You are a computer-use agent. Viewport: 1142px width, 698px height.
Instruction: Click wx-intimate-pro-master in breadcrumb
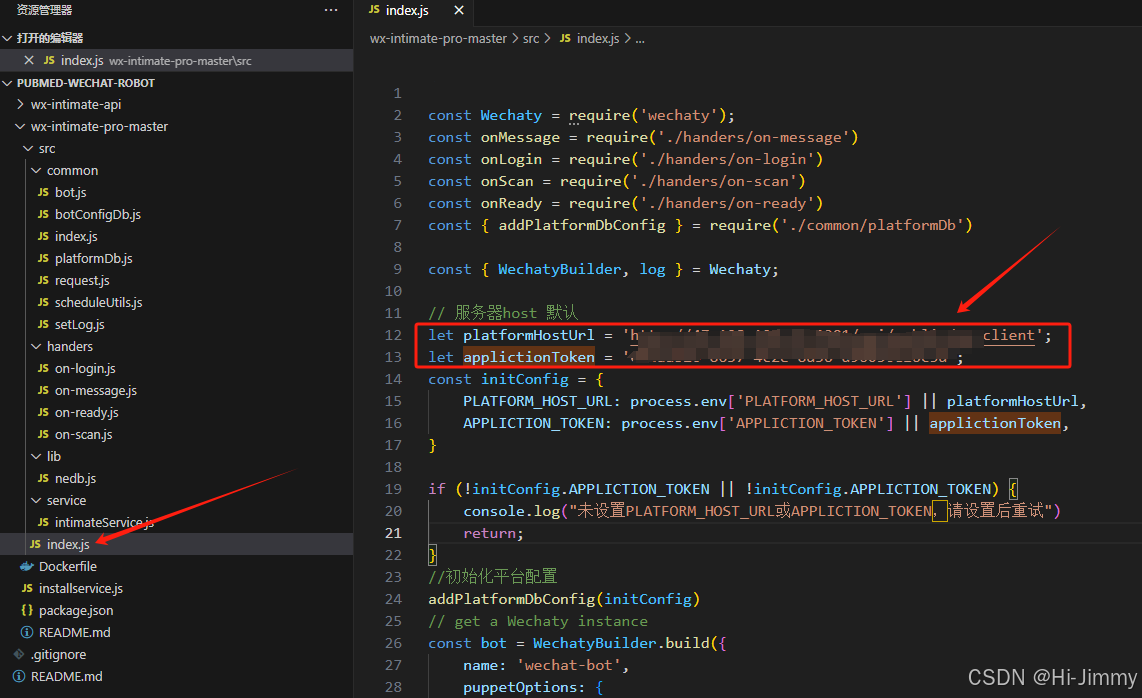438,39
